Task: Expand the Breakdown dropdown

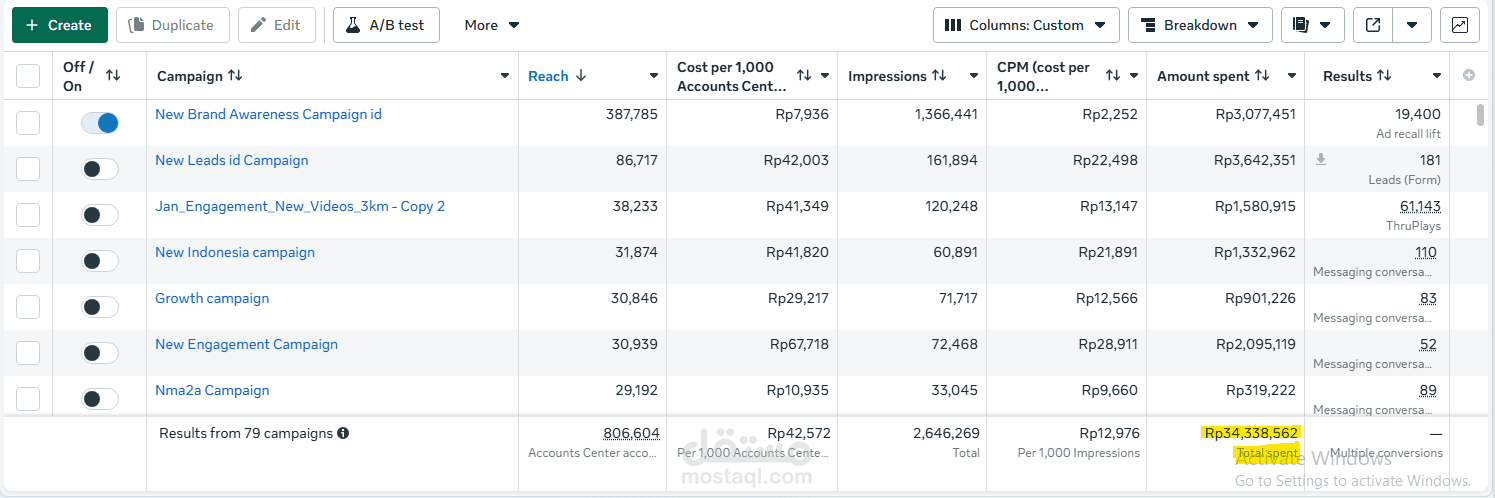Action: point(1199,25)
